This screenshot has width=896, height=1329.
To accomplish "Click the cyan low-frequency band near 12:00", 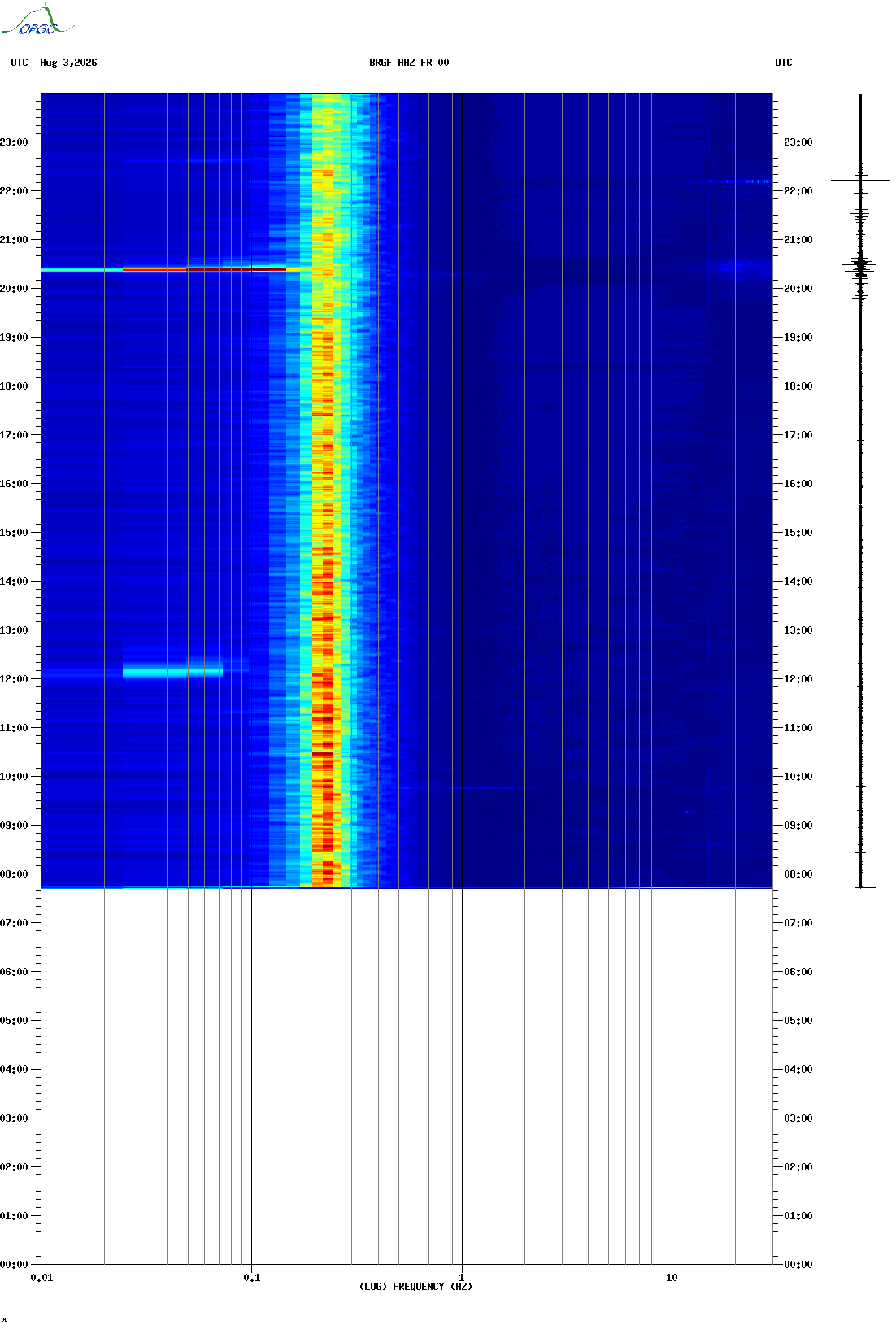I will click(x=172, y=672).
